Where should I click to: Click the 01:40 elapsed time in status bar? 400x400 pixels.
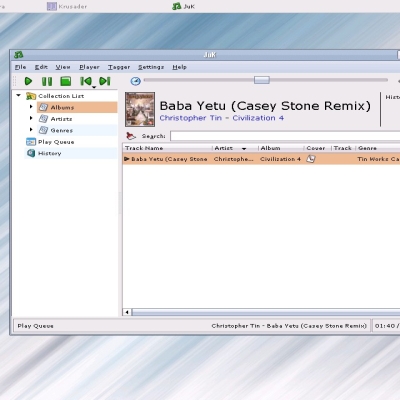click(x=385, y=326)
